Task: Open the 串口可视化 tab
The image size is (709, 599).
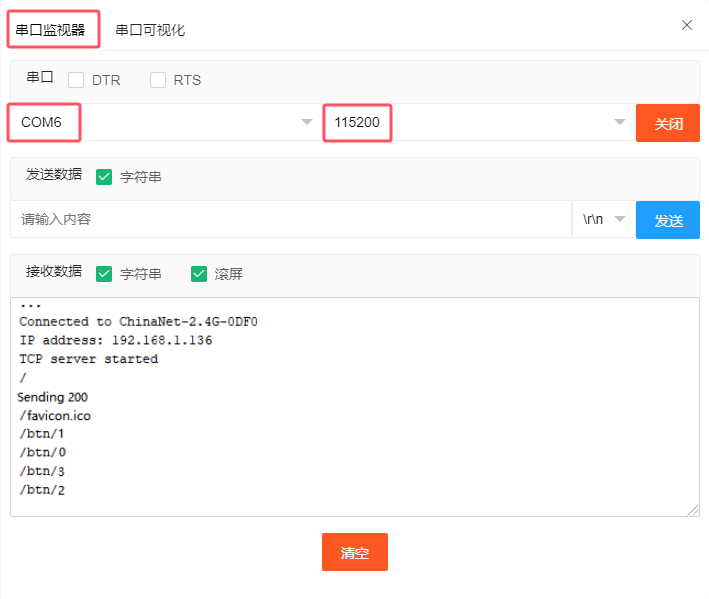Action: [x=150, y=30]
